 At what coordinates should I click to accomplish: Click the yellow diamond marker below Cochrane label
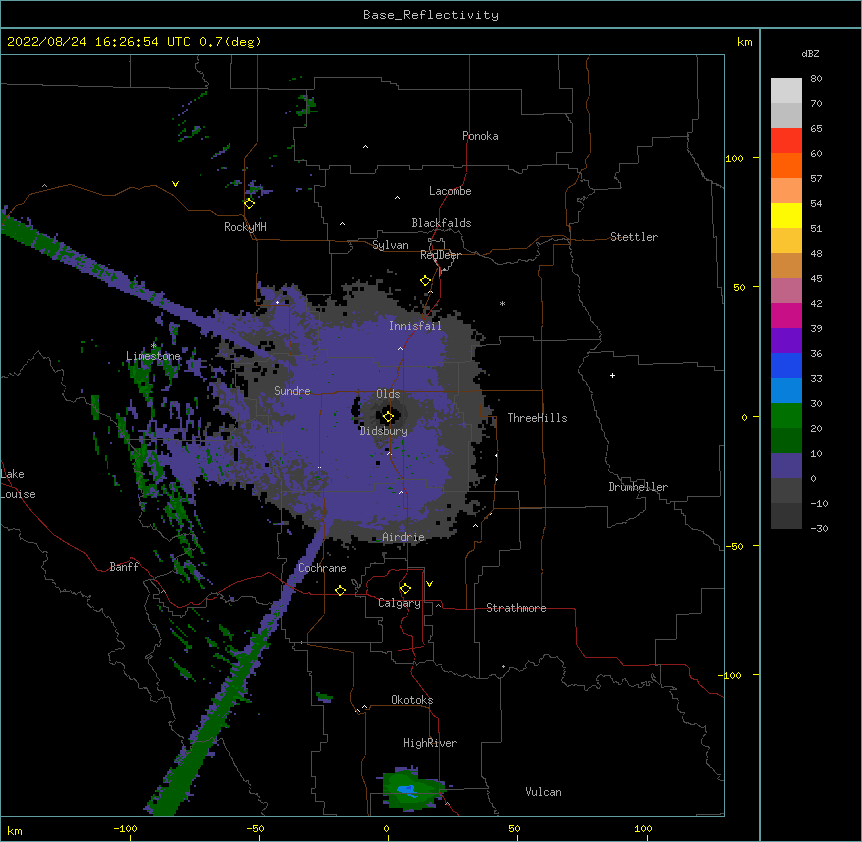[340, 590]
